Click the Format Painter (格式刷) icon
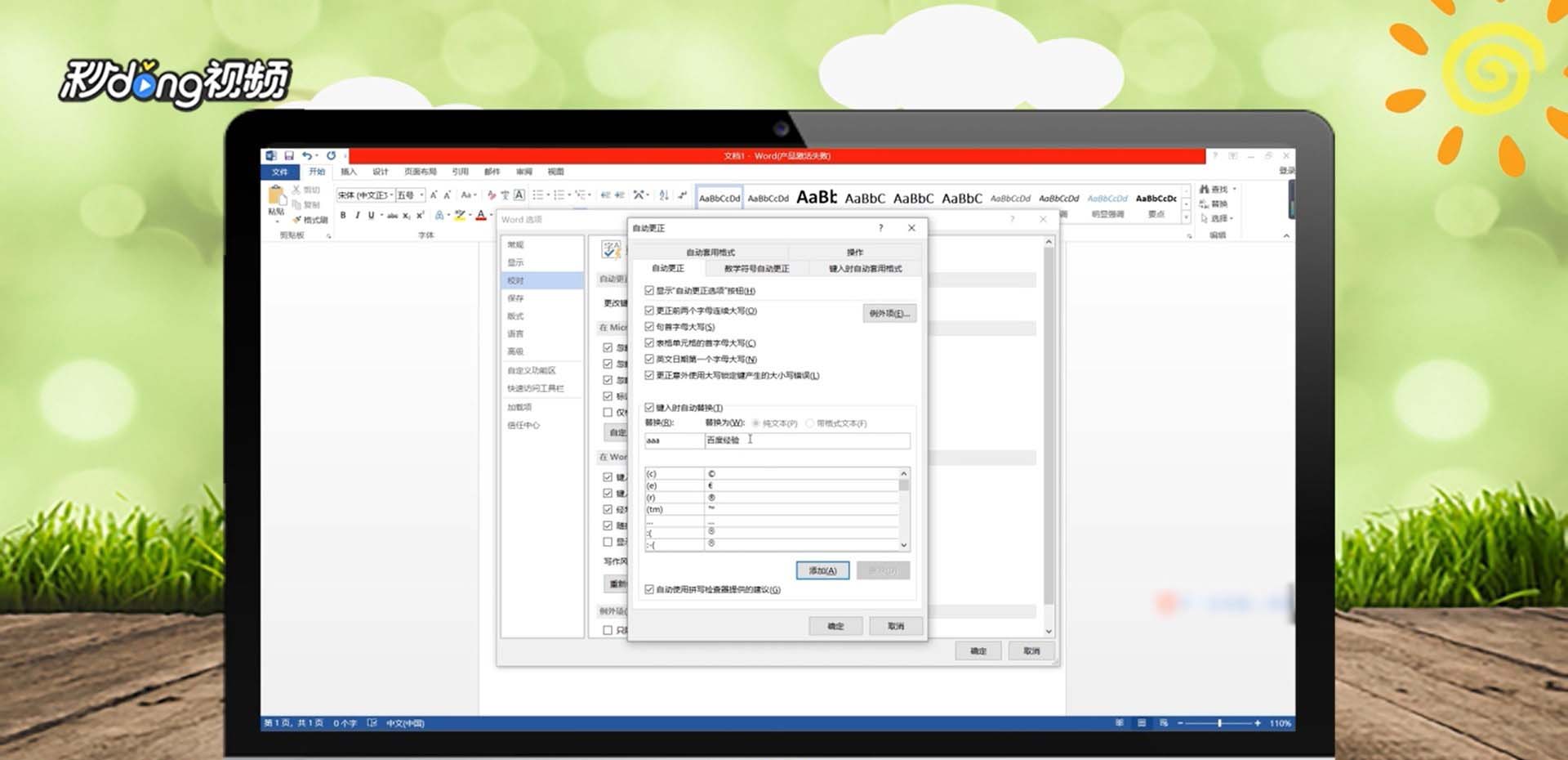Screen dimensions: 1568x760 [x=297, y=220]
